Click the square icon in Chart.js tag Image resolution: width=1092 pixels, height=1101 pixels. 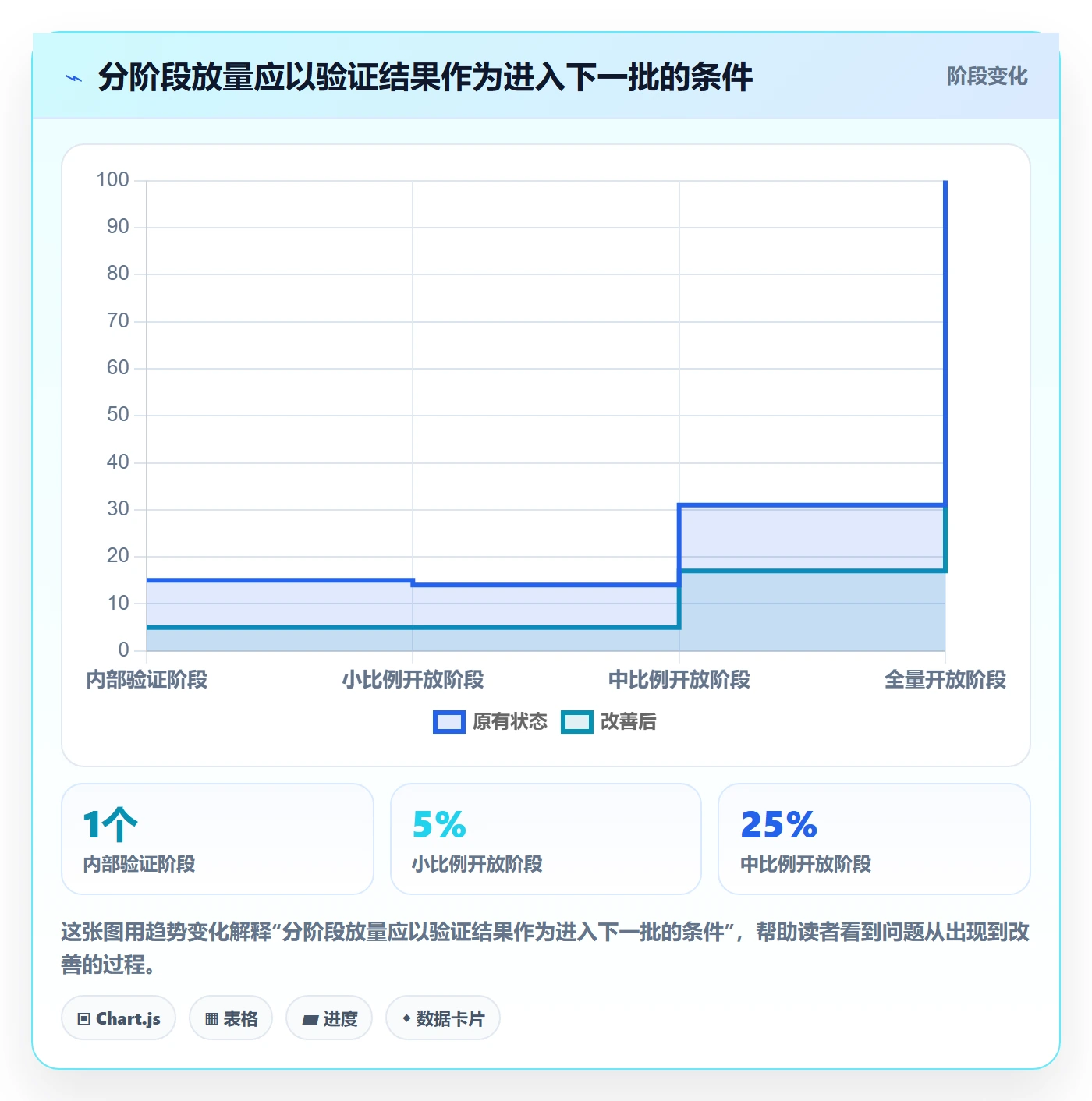83,1019
